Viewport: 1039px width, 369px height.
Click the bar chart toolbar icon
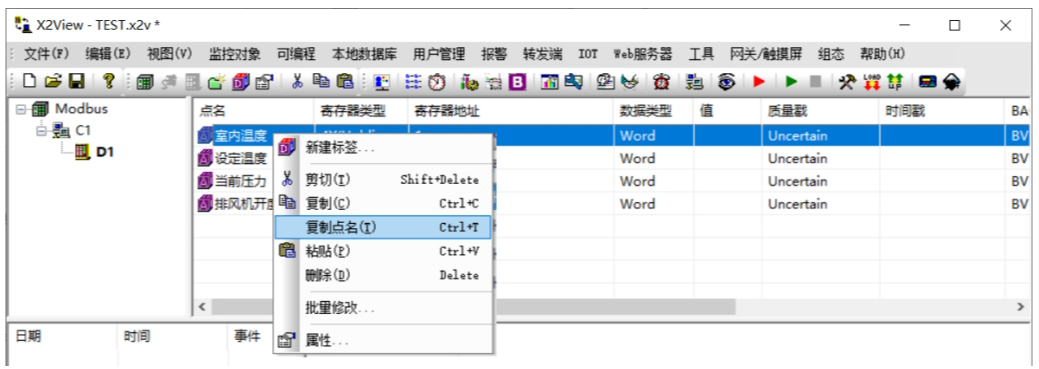tap(549, 81)
